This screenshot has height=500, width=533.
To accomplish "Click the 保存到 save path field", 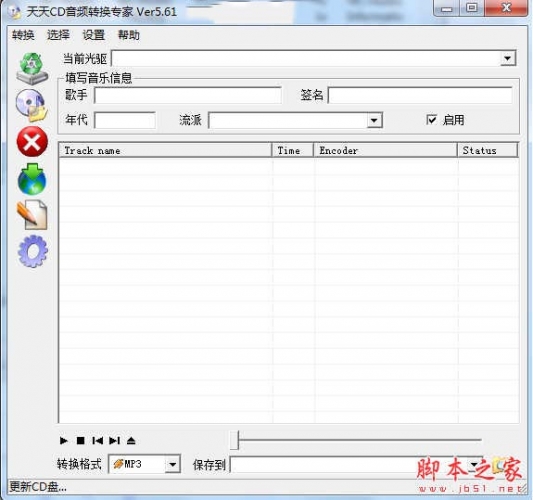I will pyautogui.click(x=349, y=465).
